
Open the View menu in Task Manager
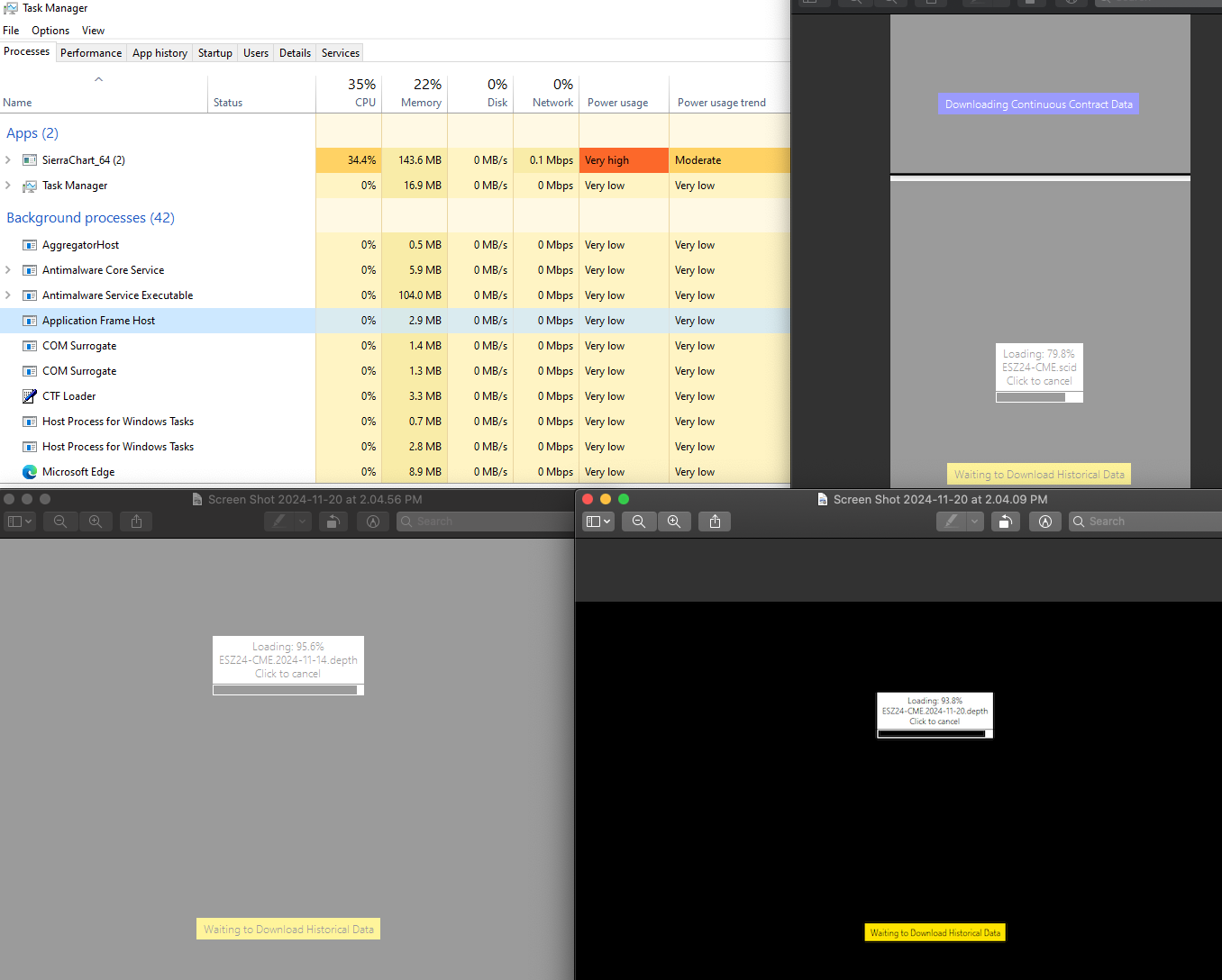coord(93,31)
